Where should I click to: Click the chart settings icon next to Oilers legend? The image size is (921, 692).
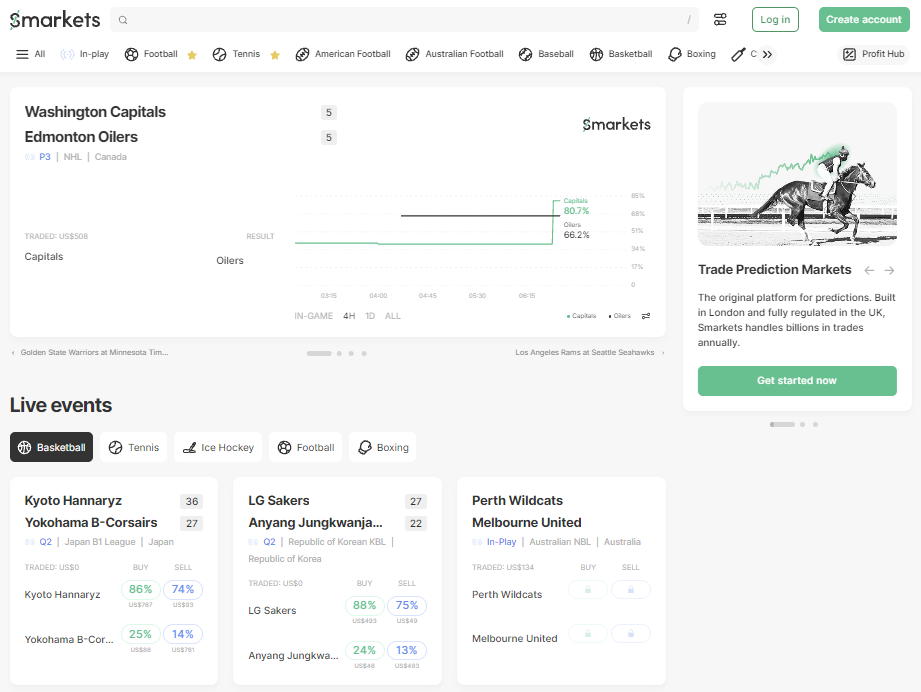pos(645,315)
